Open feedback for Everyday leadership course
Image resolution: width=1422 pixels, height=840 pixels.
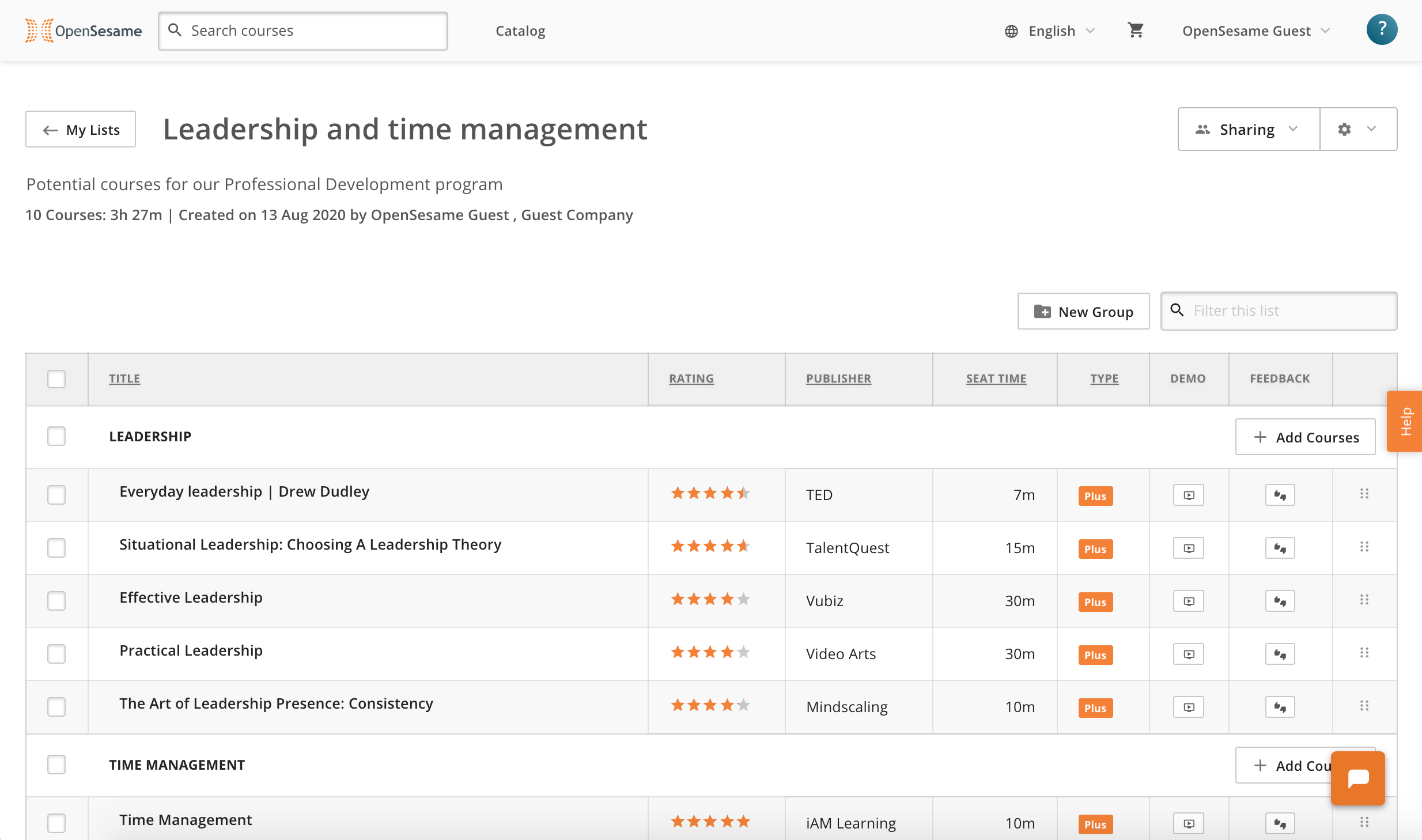click(x=1280, y=495)
